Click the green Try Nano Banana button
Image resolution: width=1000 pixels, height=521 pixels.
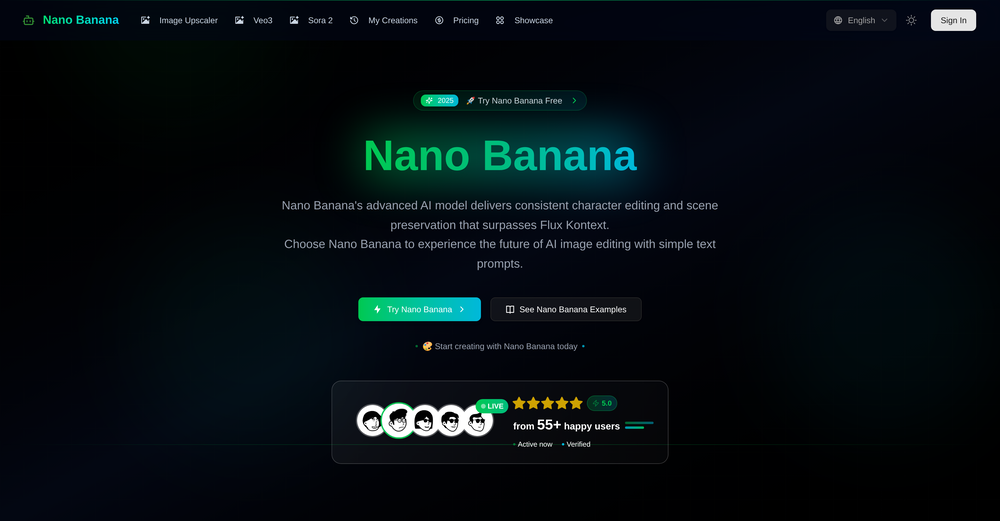(420, 309)
